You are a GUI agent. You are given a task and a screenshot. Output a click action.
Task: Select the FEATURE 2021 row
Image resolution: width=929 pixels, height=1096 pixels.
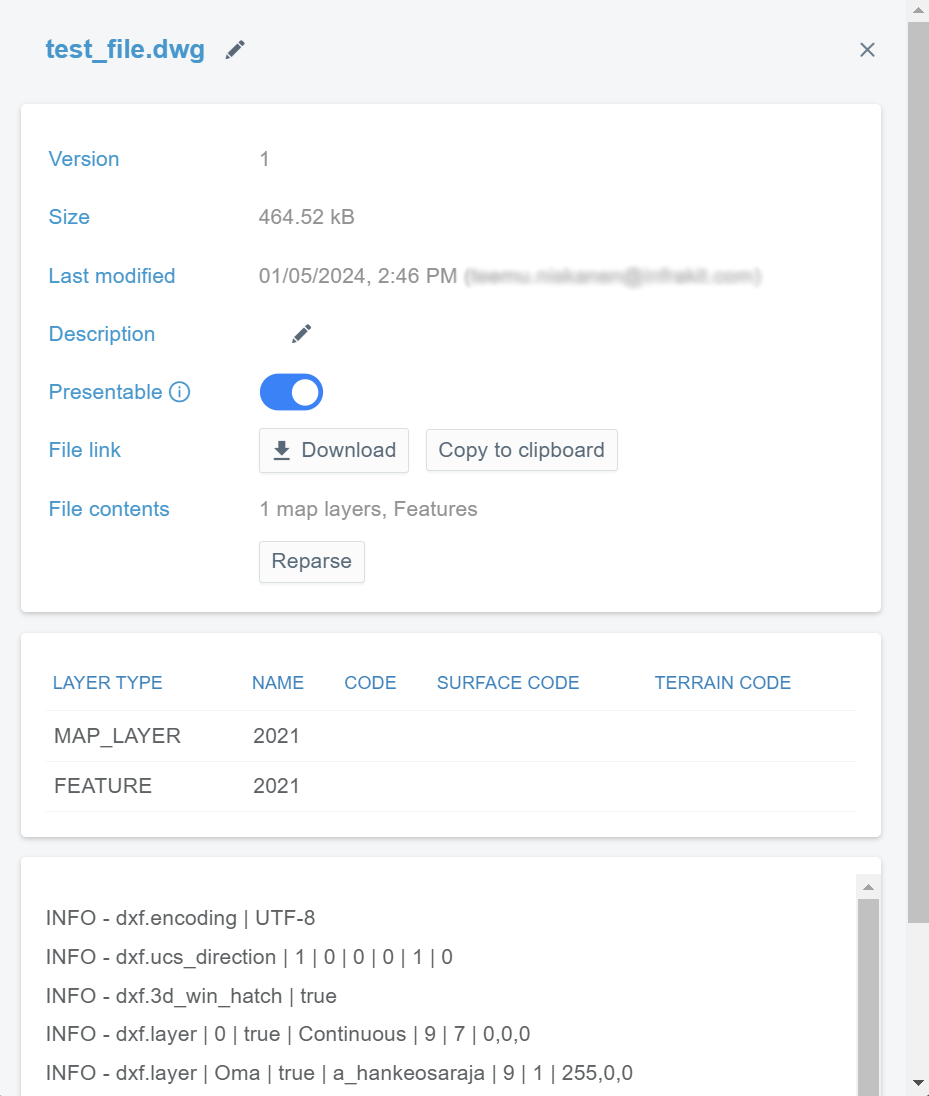pos(450,786)
